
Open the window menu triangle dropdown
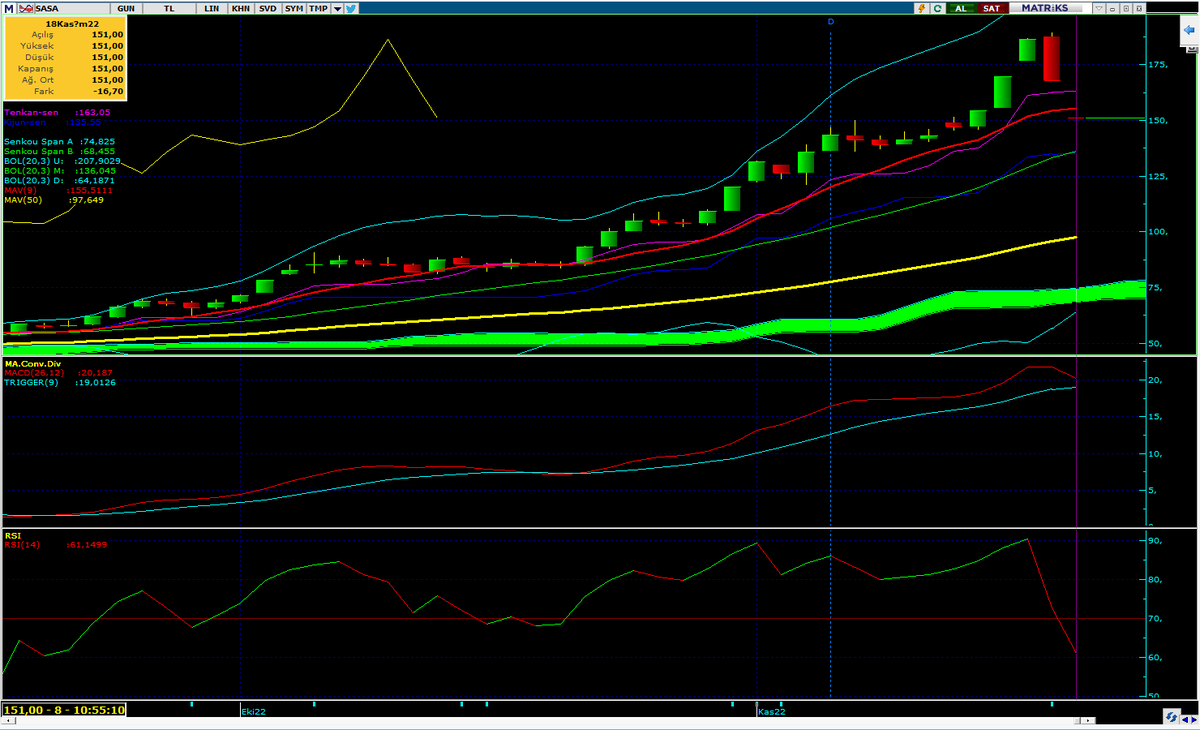click(x=1099, y=8)
